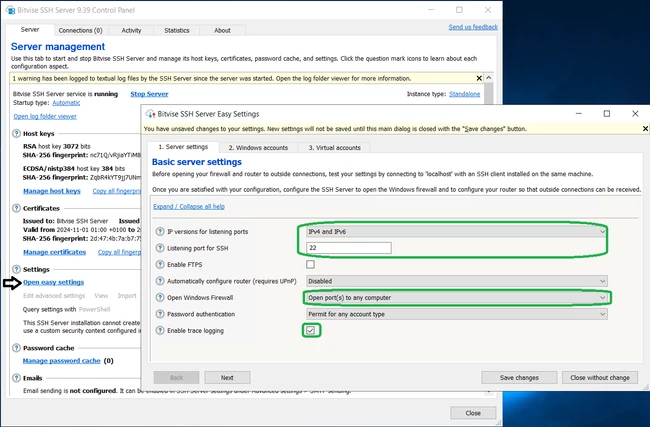
Task: Click the Listening port for SSH field
Action: [349, 248]
